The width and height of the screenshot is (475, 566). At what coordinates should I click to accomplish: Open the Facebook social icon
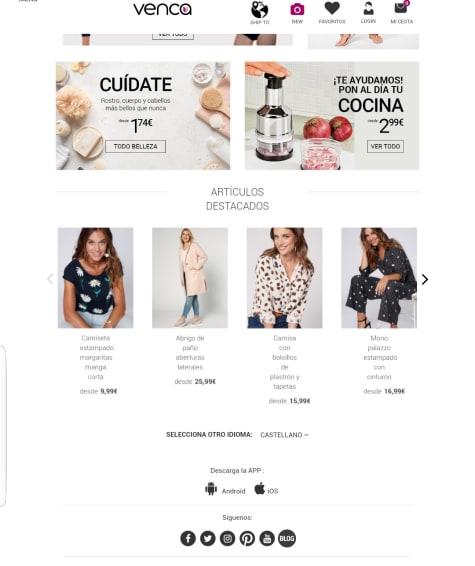[x=188, y=538]
